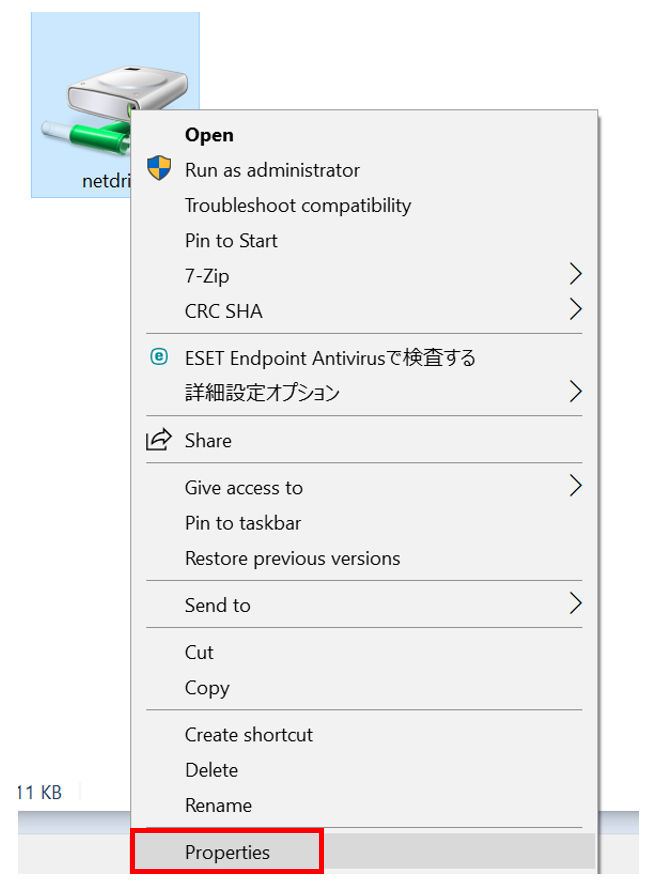Click Restore previous versions
Image resolution: width=646 pixels, height=887 pixels.
click(292, 558)
